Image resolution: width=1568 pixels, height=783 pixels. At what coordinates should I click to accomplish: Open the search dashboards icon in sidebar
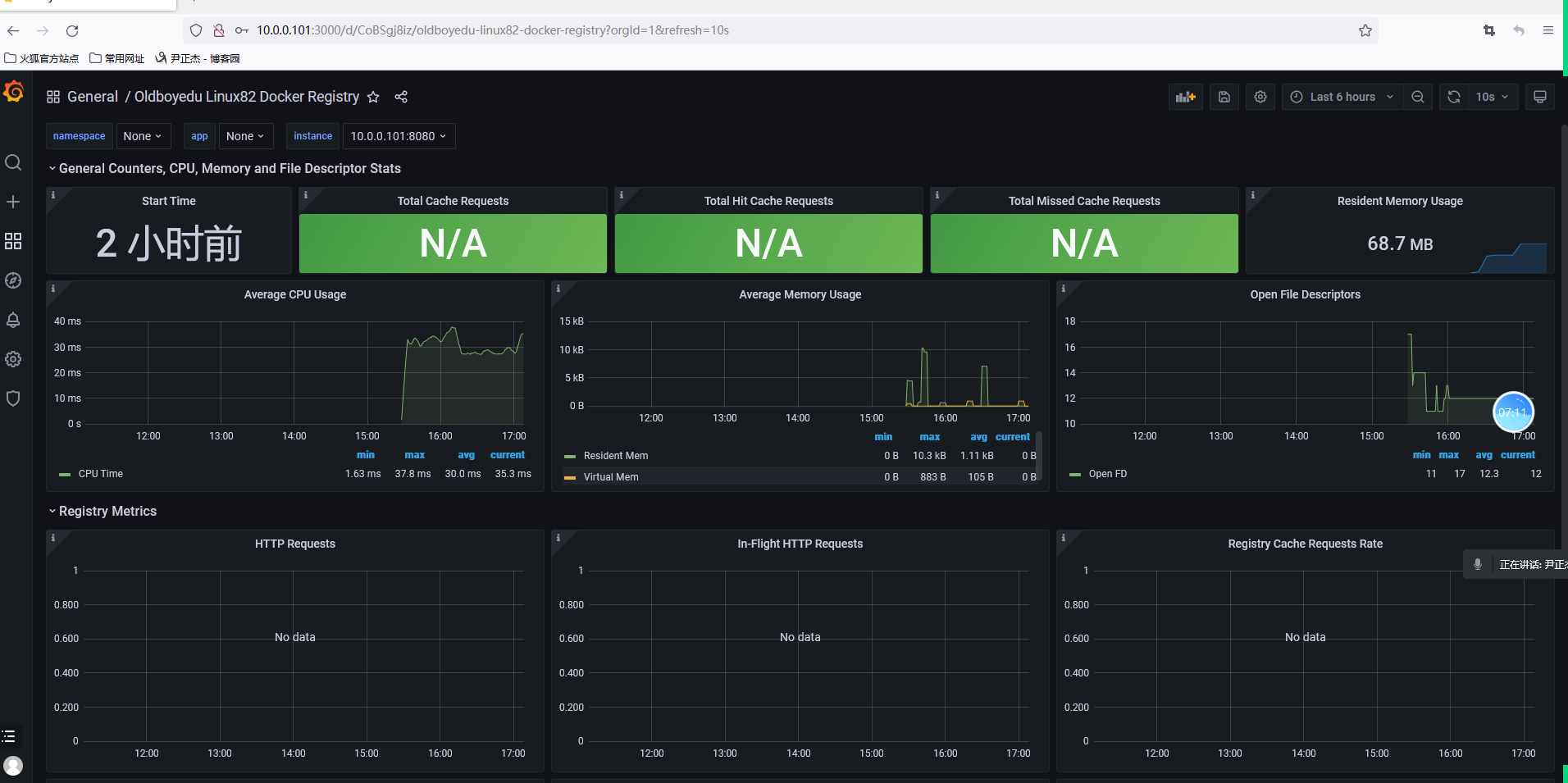click(13, 162)
